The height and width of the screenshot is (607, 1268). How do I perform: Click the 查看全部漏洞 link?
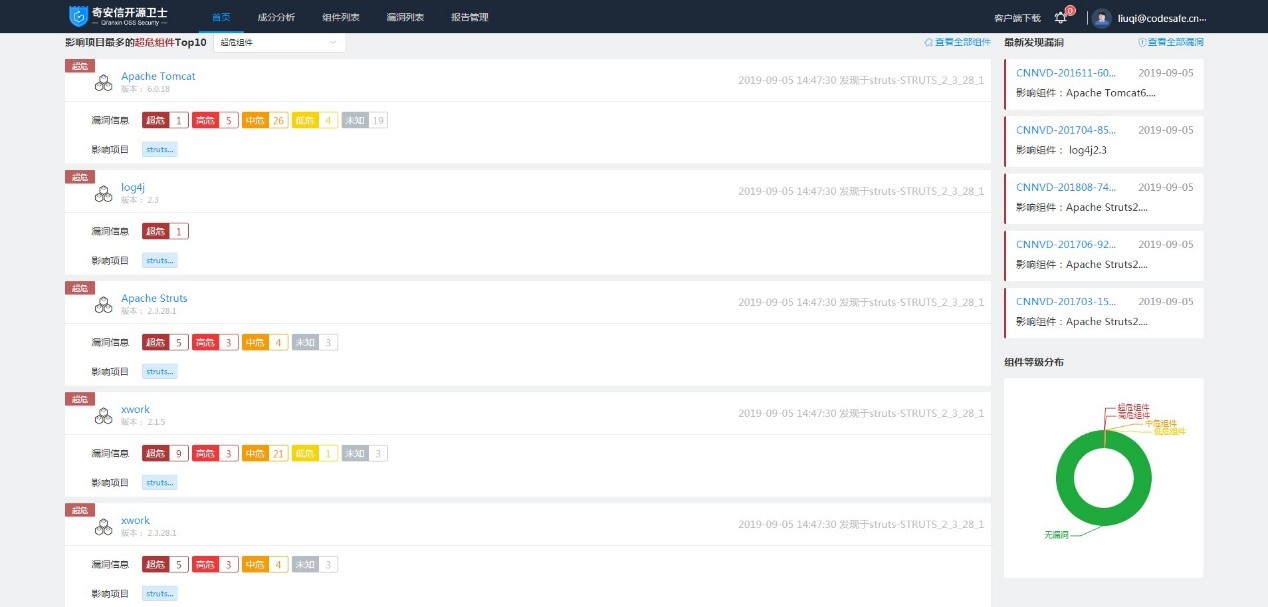click(1171, 43)
